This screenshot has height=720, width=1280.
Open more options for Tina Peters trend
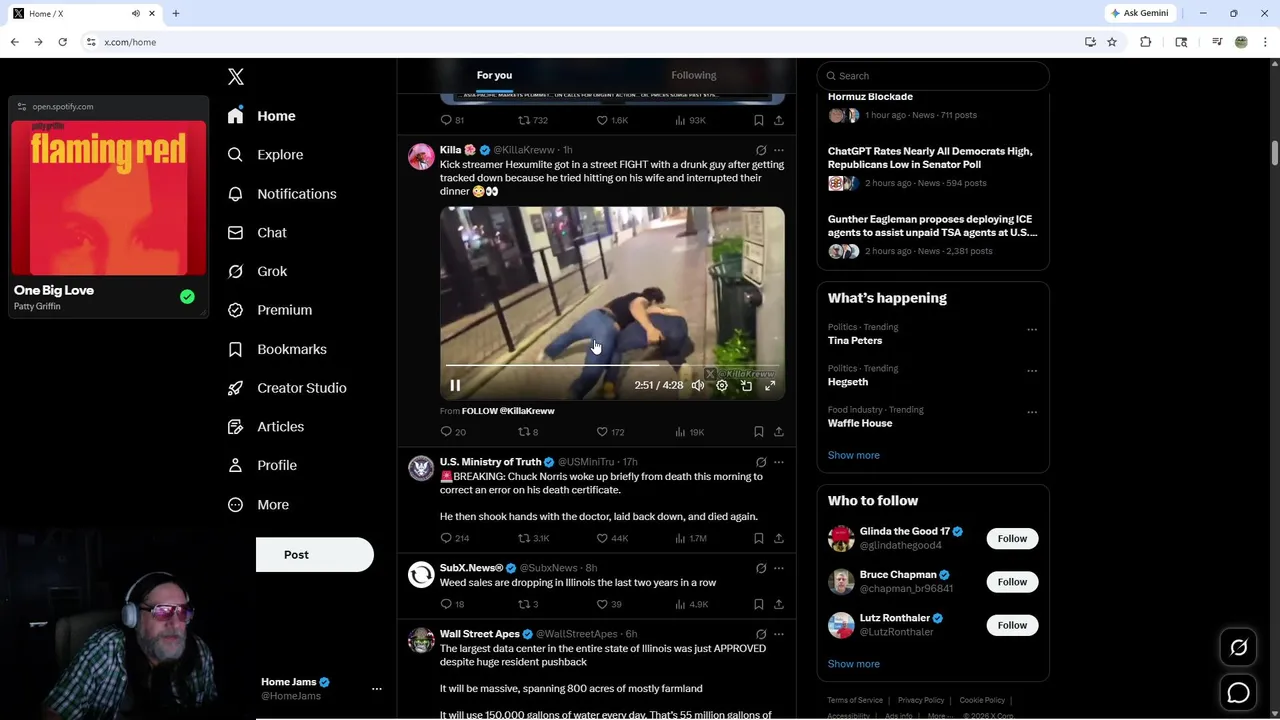click(x=1032, y=329)
